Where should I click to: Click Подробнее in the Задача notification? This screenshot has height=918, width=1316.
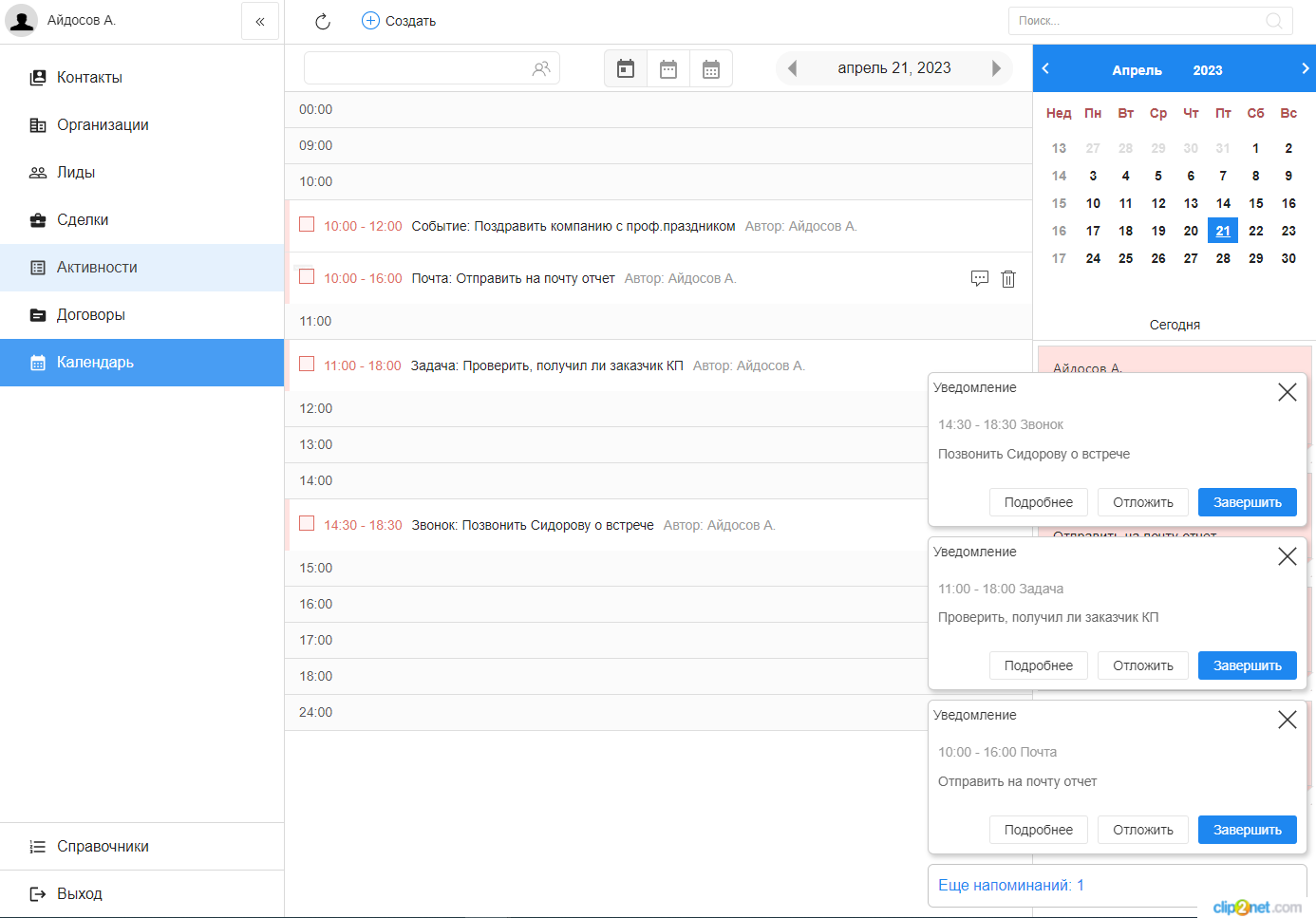(x=1039, y=665)
